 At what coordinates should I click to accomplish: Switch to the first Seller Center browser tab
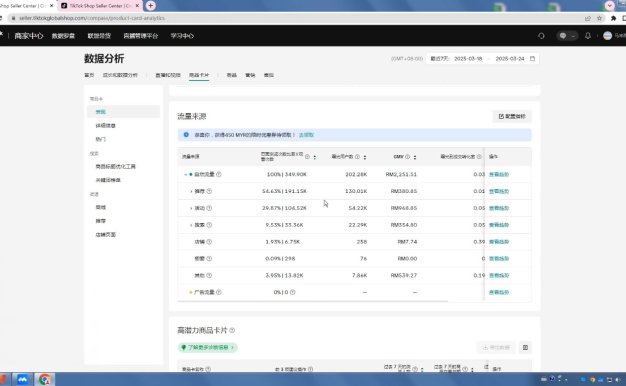click(x=26, y=6)
